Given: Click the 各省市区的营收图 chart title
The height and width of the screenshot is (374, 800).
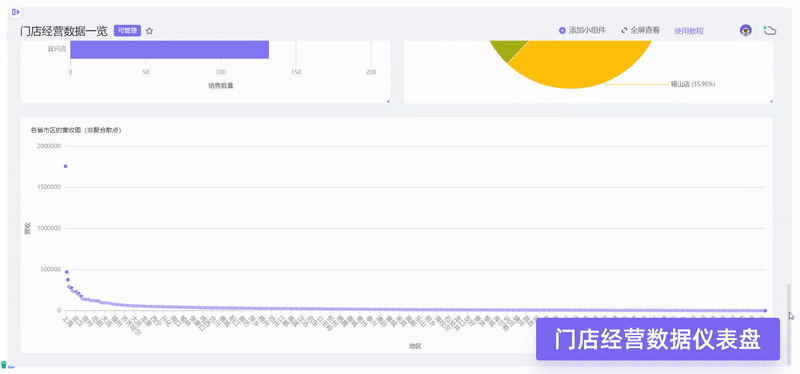Looking at the screenshot, I should coord(76,130).
